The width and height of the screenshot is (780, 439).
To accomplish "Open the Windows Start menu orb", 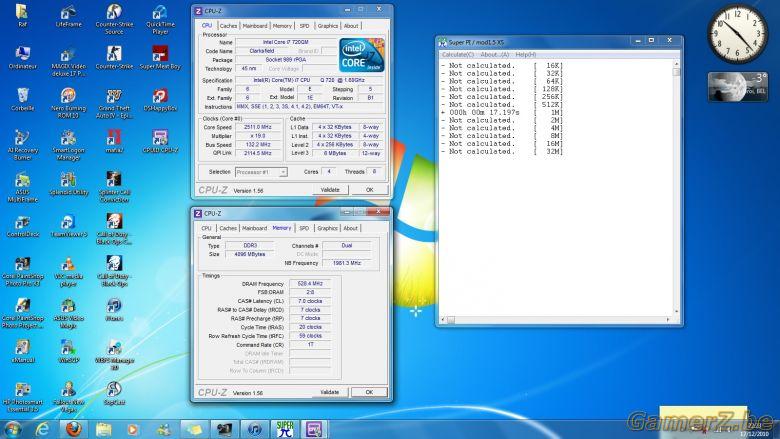I will pos(12,429).
